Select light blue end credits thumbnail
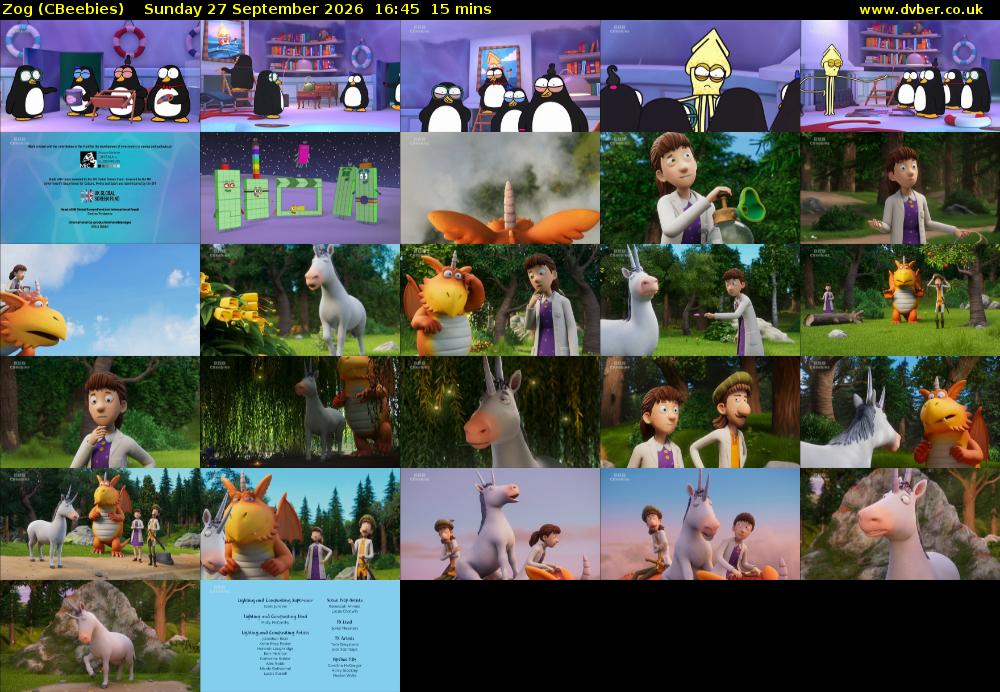This screenshot has height=692, width=1000. [x=300, y=636]
